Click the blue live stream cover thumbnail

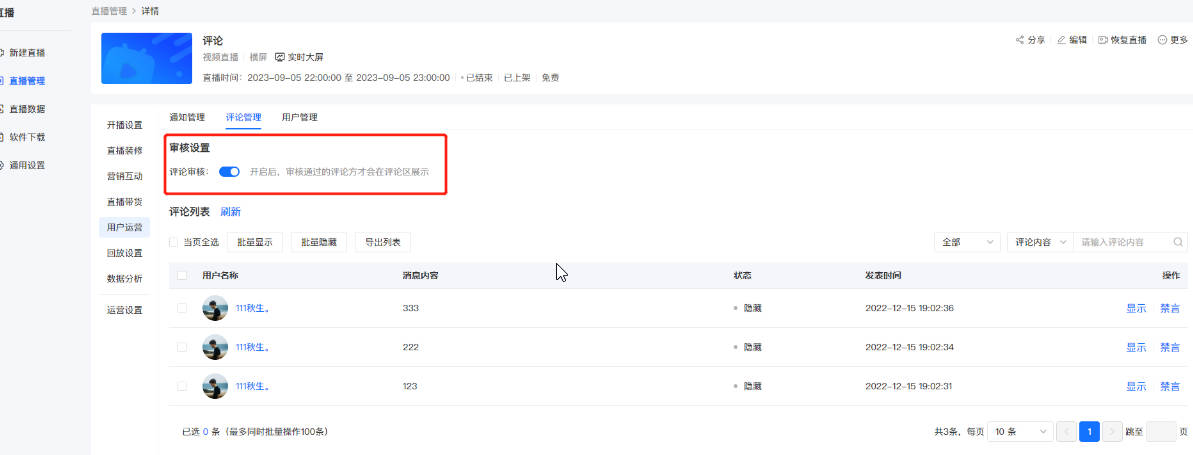coord(146,58)
